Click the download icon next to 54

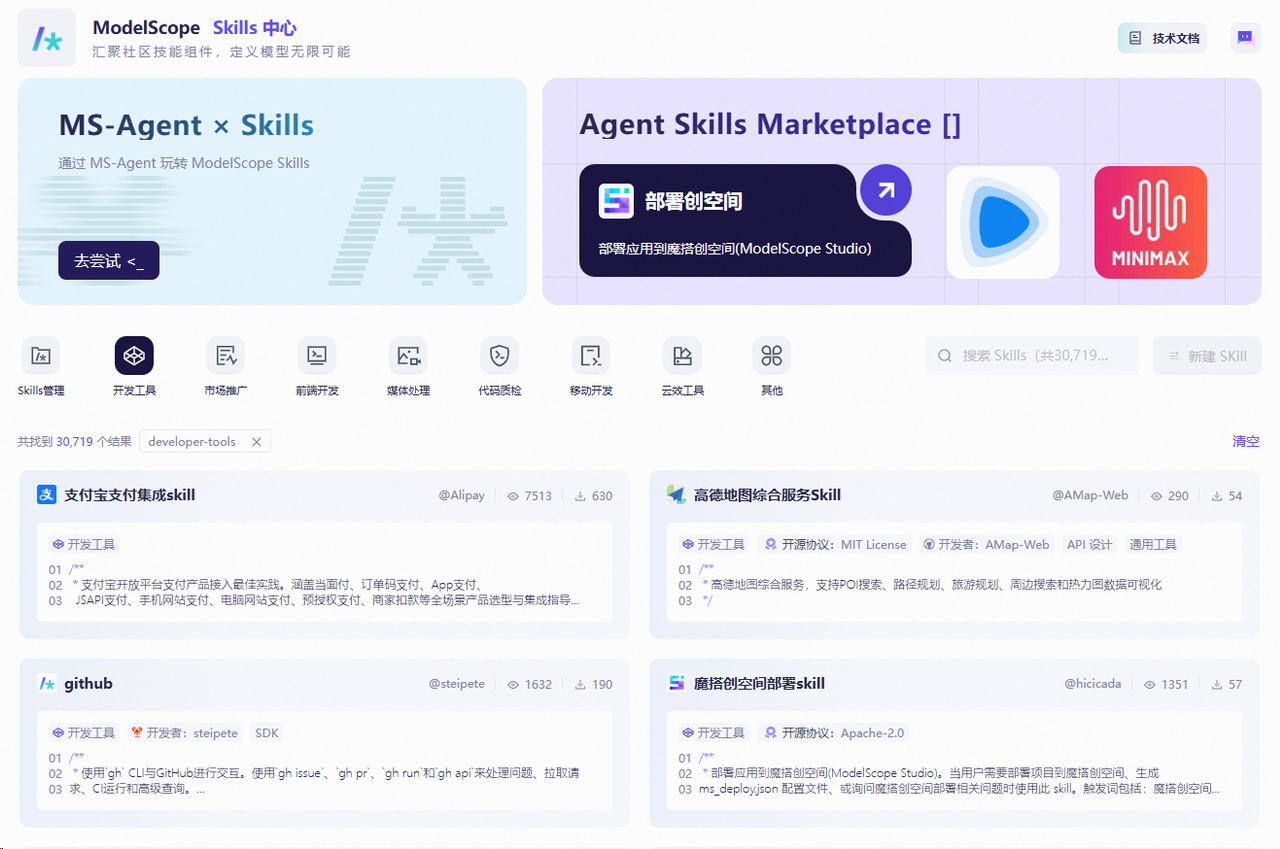coord(1217,496)
